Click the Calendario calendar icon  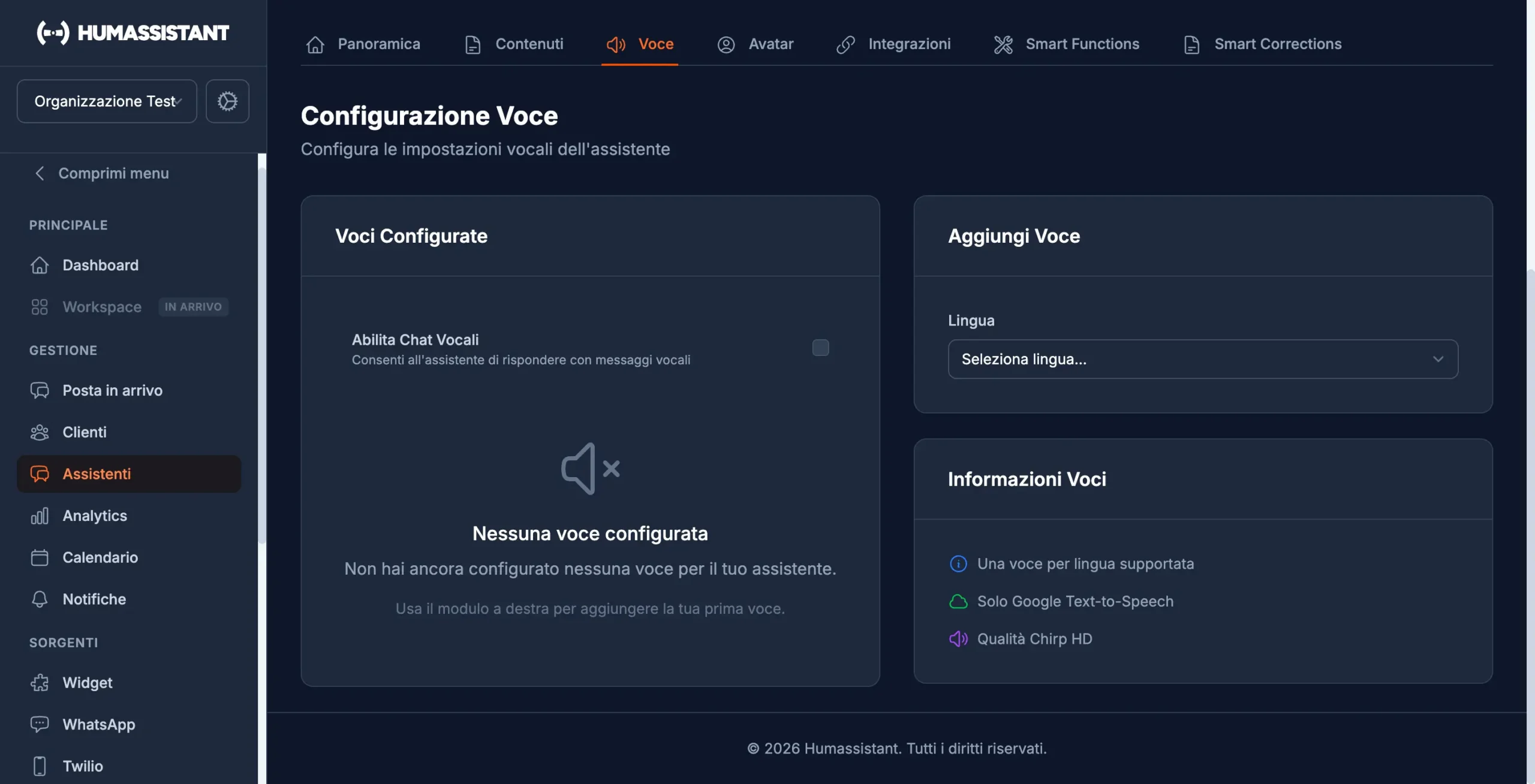pos(40,557)
